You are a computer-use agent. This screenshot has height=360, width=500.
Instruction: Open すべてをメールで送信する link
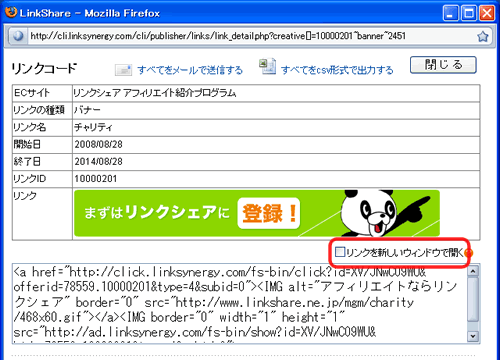tap(190, 70)
